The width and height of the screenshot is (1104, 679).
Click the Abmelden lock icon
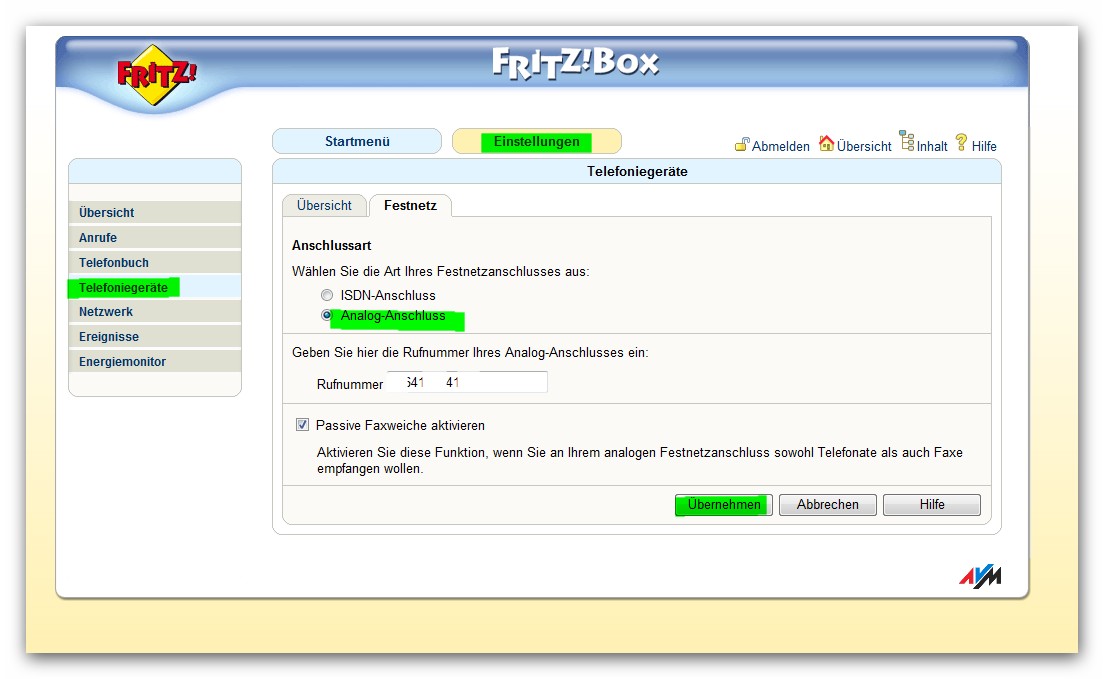pos(742,144)
